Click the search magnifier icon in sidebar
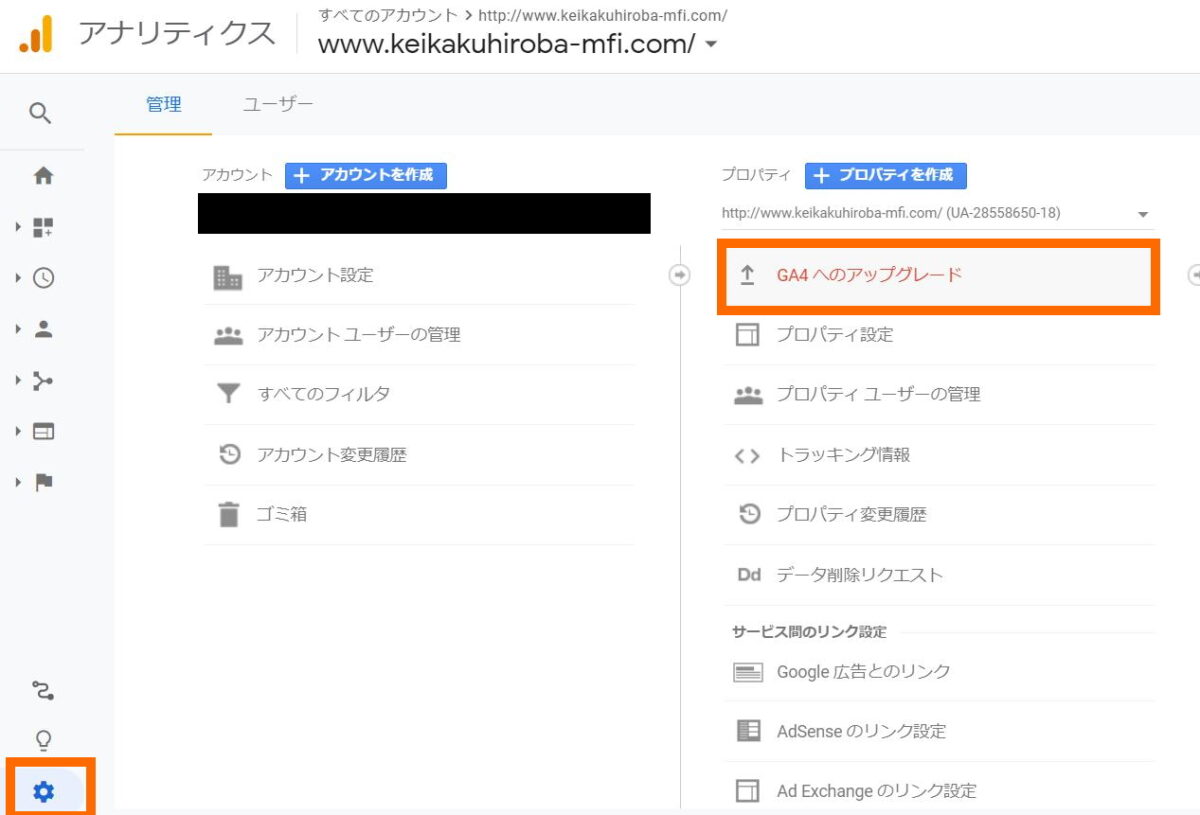The image size is (1200, 815). coord(40,113)
